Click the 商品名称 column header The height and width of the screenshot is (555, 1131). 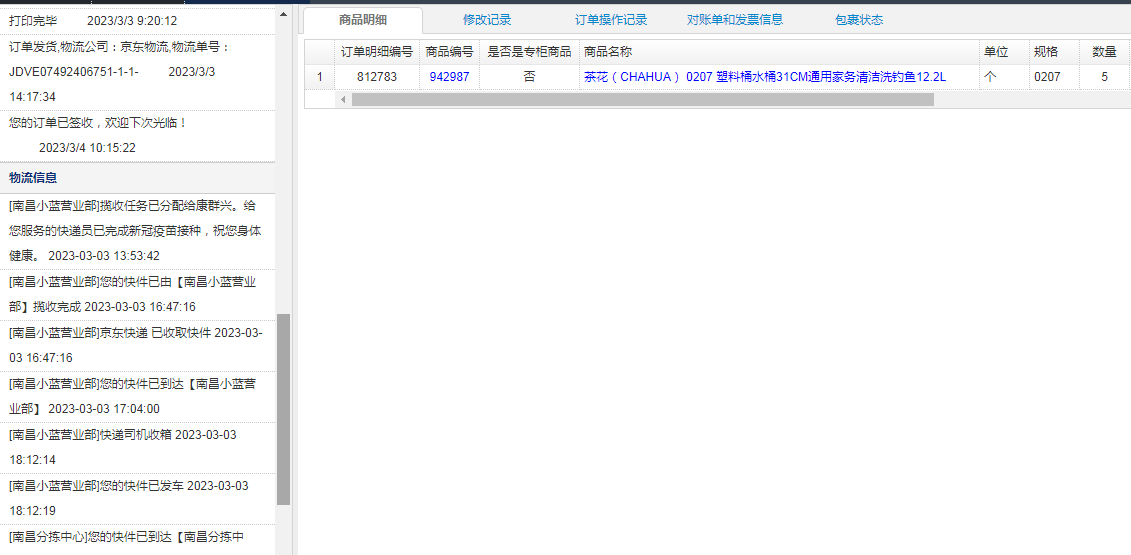[x=779, y=52]
